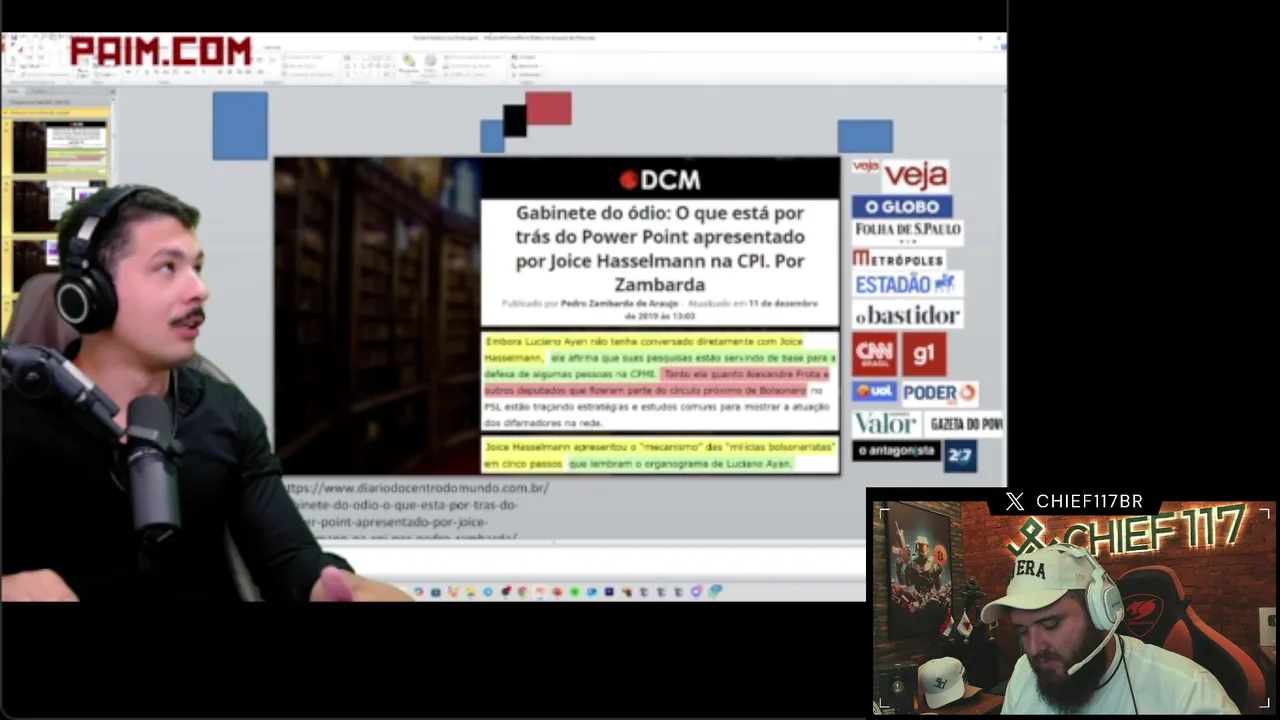Click the byline 'Pedro Zambarda de Araujo'

coord(619,303)
